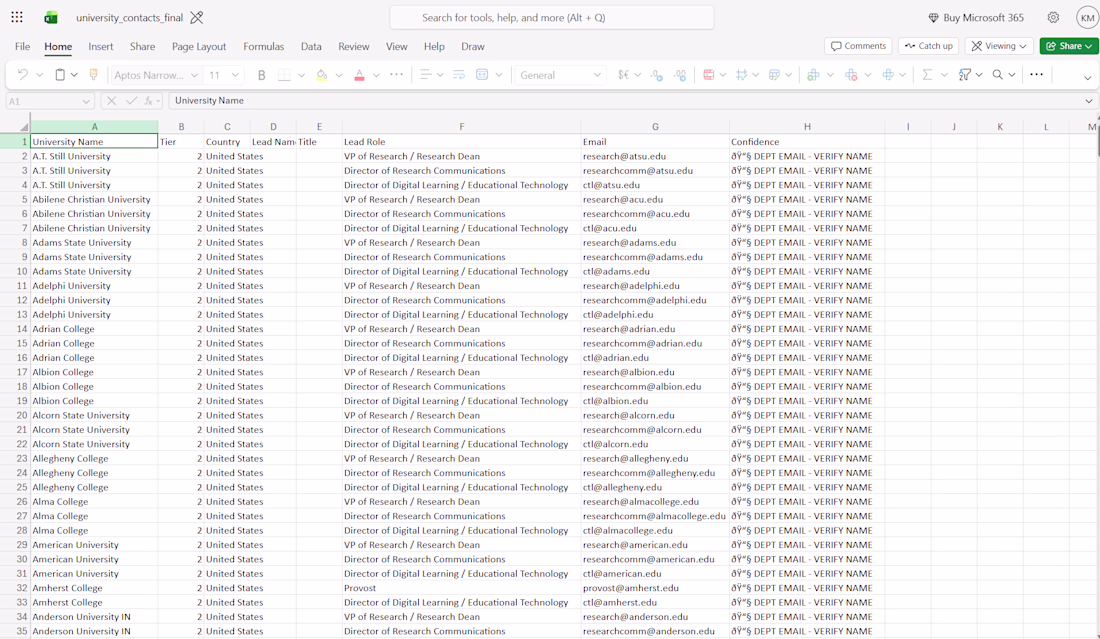Open the Viewing mode dropdown
Viewport: 1100px width, 639px height.
[999, 46]
